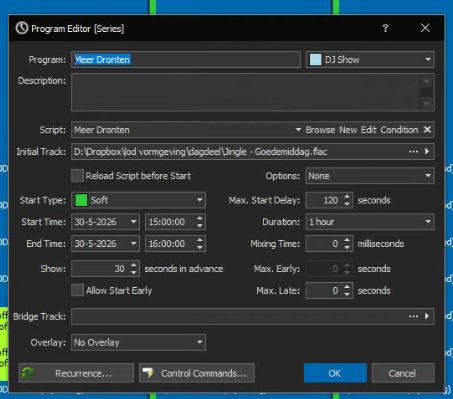Screen dimensions: 453x399
Task: Click the Max. Start Delay value 120
Action: [330, 200]
